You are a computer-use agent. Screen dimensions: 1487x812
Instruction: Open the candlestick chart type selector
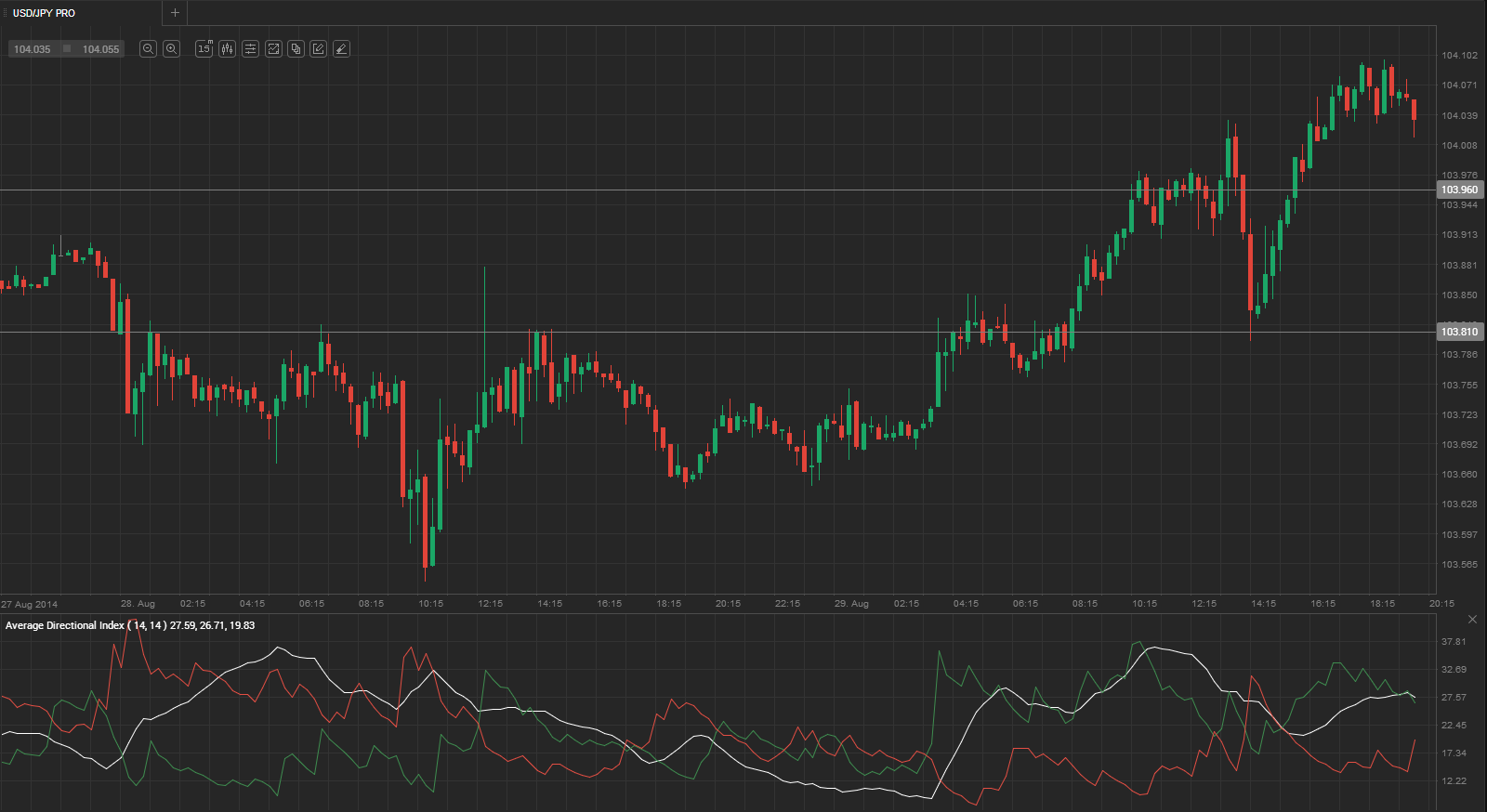(x=227, y=49)
